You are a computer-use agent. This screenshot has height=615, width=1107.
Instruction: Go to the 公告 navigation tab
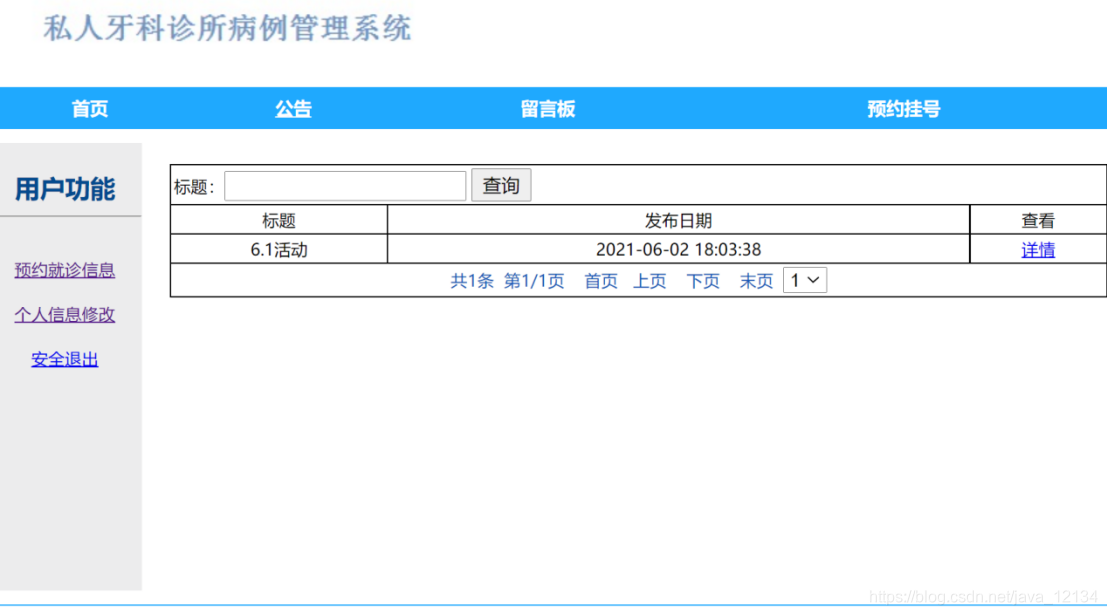(x=293, y=109)
